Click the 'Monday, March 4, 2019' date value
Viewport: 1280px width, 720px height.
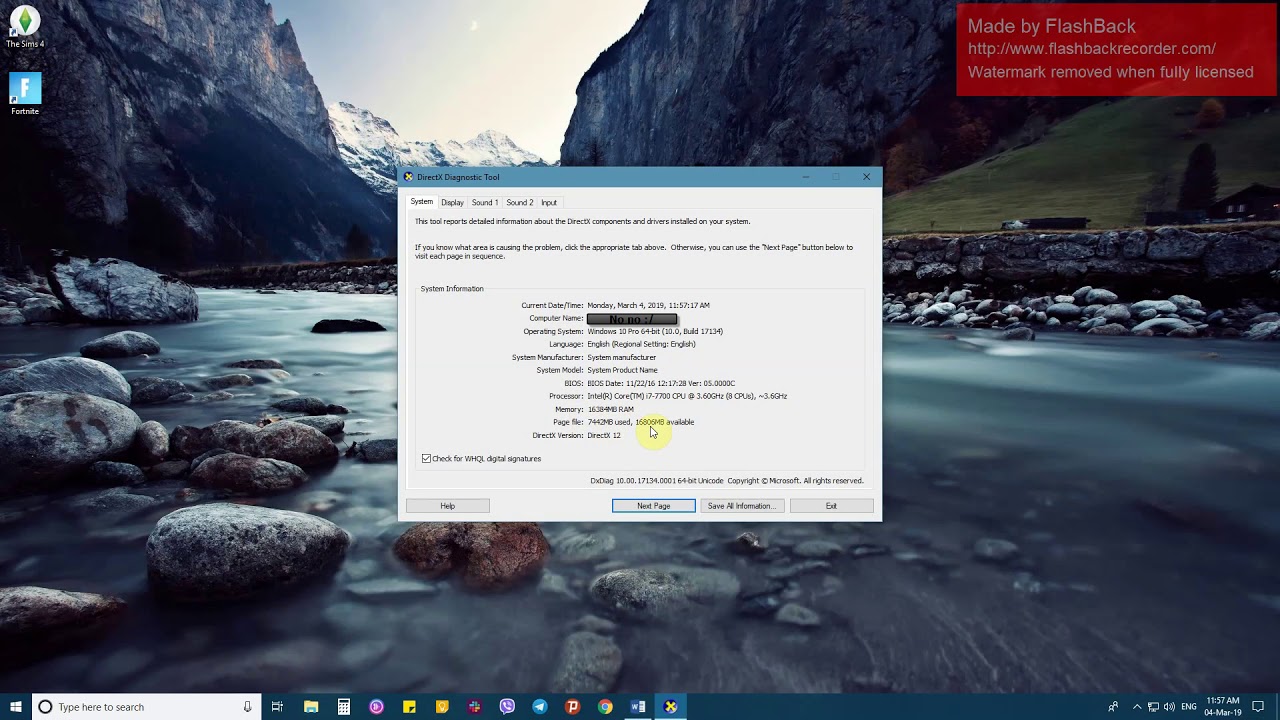[648, 305]
